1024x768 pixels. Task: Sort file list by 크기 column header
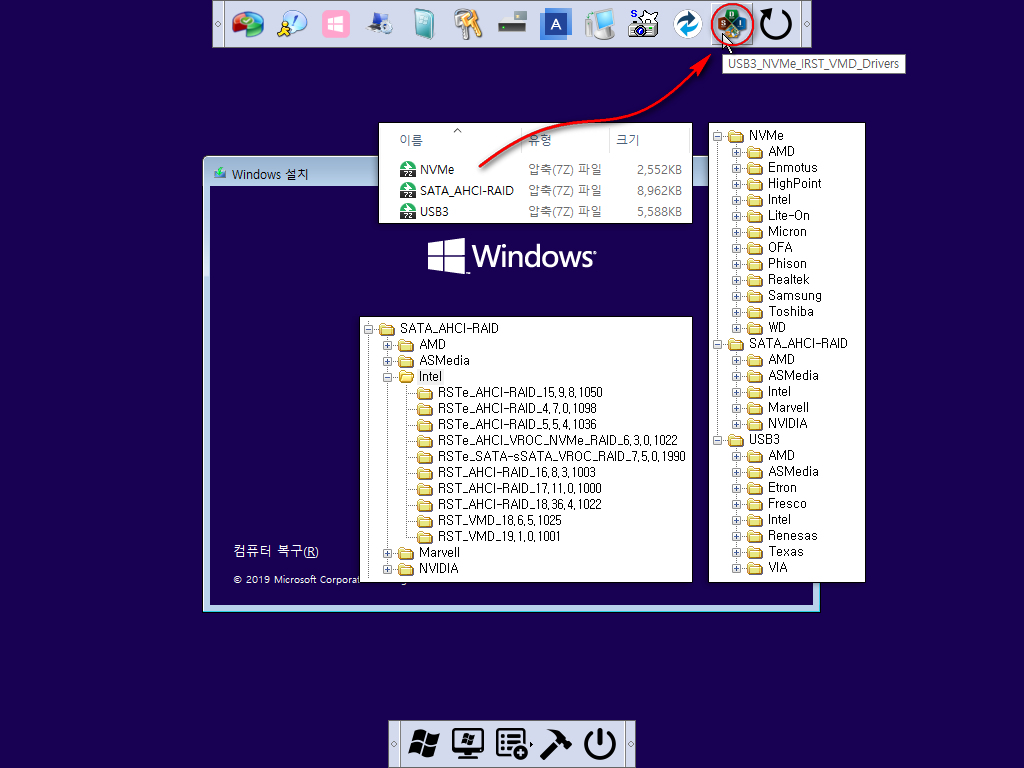click(x=628, y=140)
